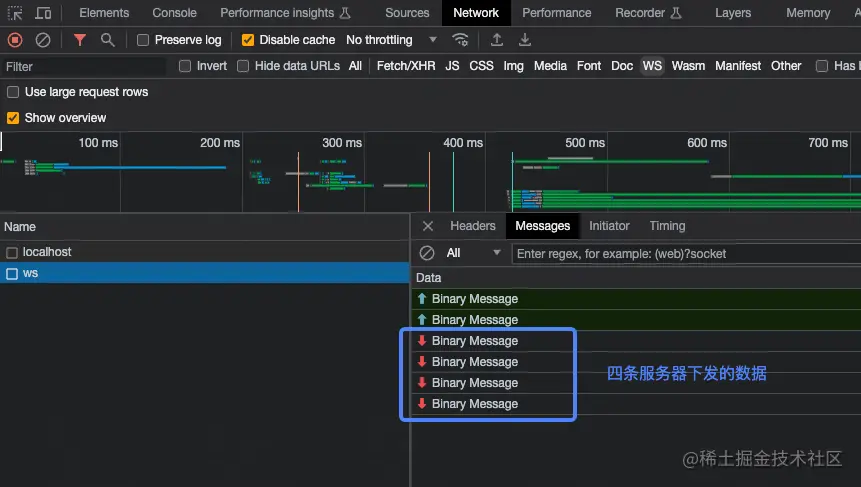Filter by Other requests
The width and height of the screenshot is (861, 487).
click(786, 66)
